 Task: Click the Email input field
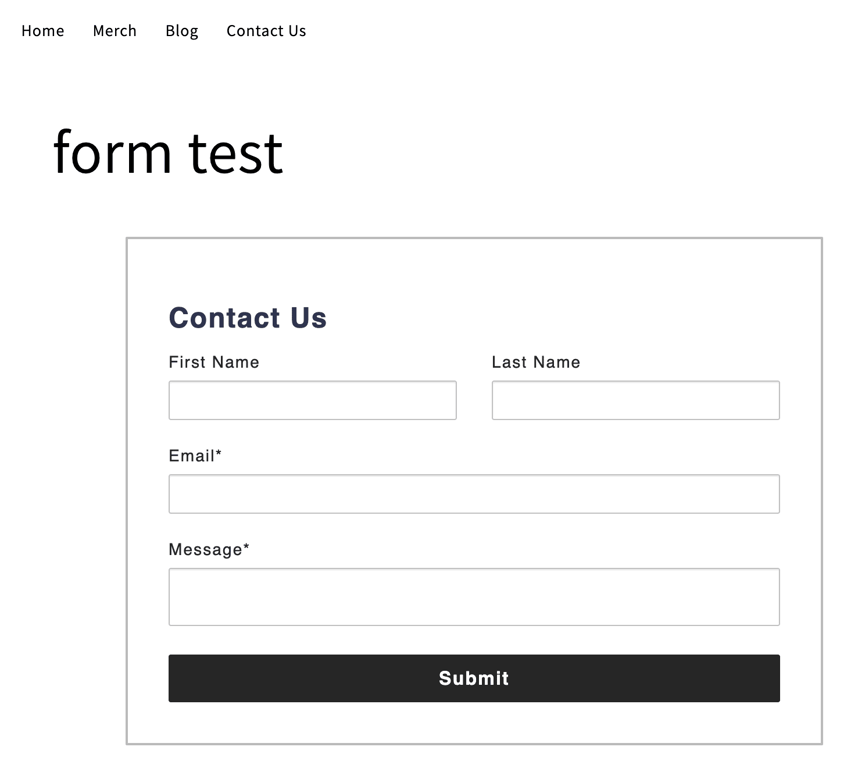pyautogui.click(x=473, y=494)
